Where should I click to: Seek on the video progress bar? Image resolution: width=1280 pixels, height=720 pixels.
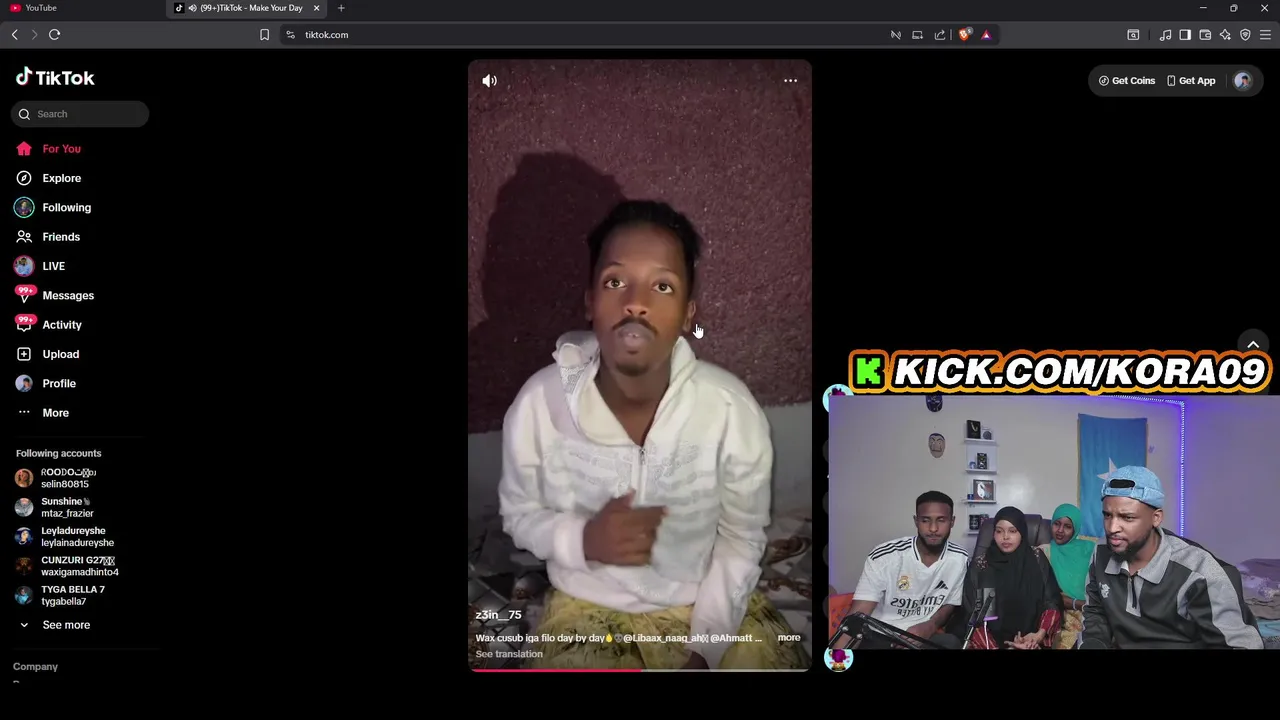[640, 670]
